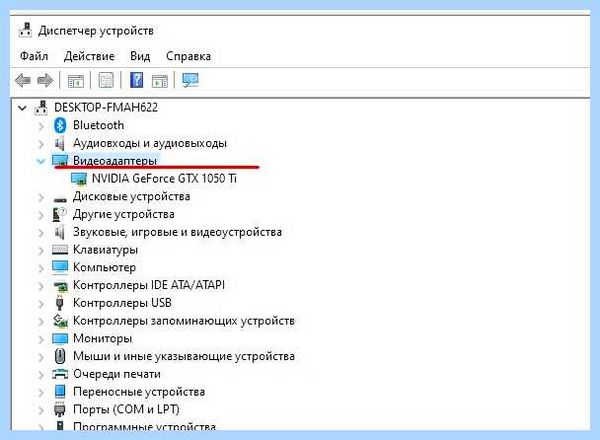Select the Переносные устройства label

pos(139,391)
